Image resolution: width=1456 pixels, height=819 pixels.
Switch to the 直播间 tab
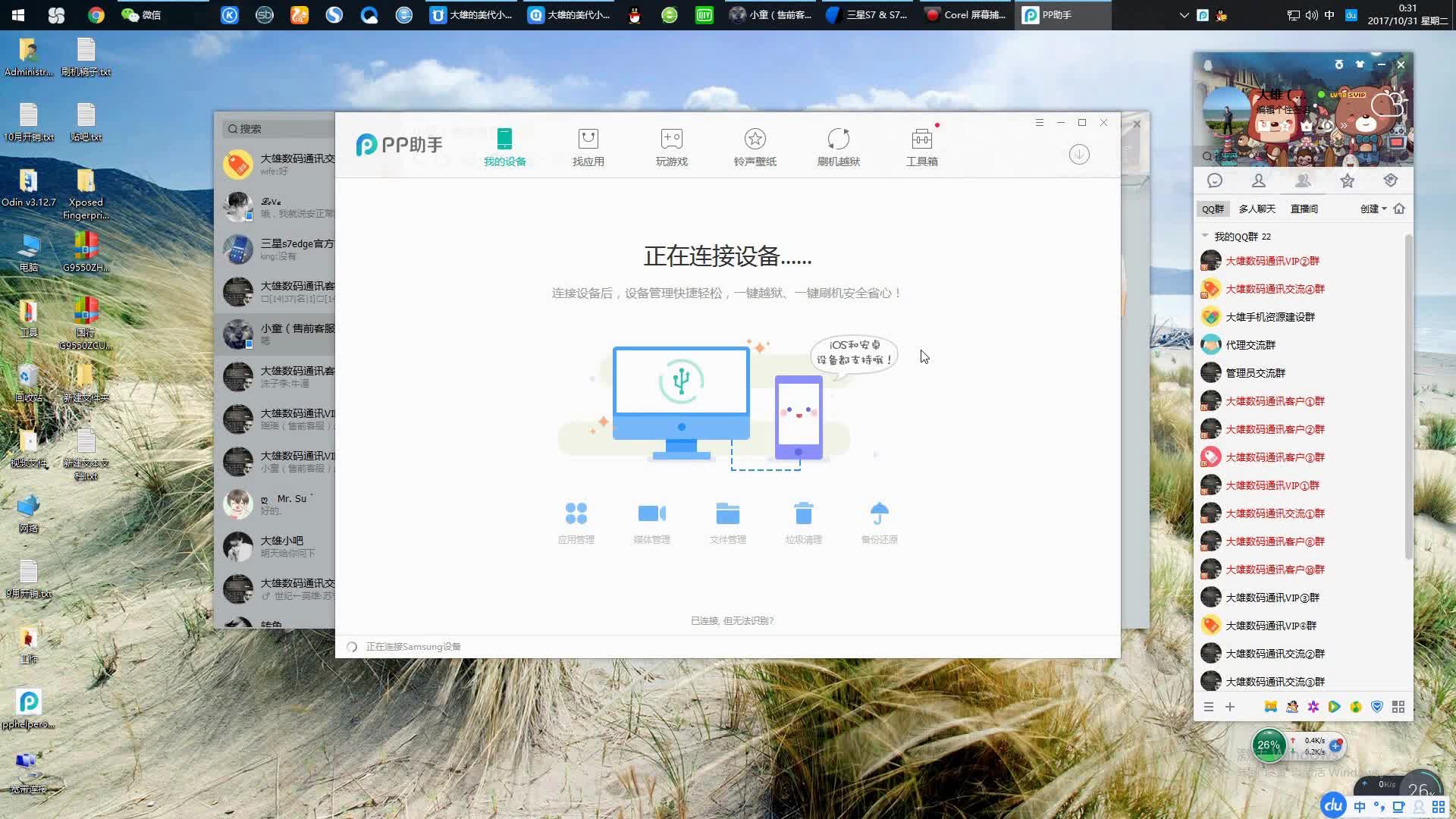coord(1304,209)
